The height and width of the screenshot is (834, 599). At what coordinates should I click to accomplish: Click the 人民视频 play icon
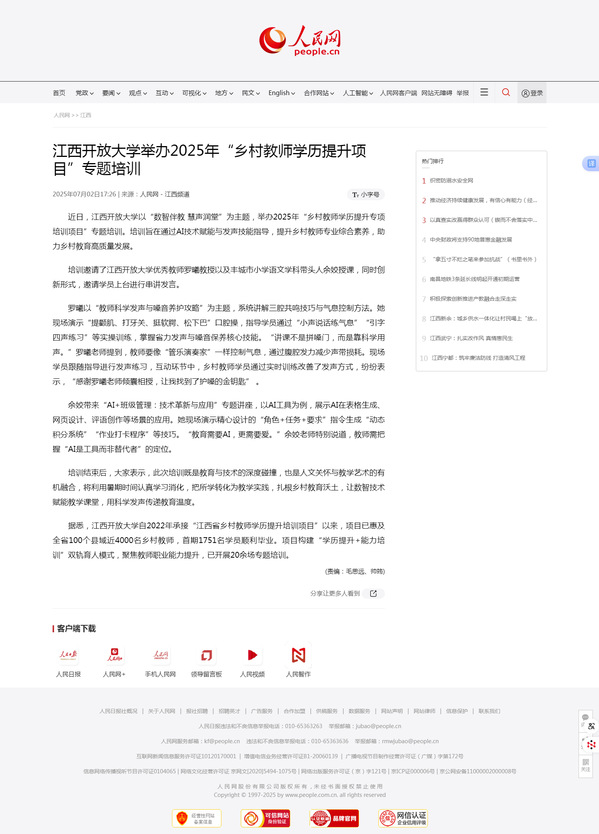(252, 655)
